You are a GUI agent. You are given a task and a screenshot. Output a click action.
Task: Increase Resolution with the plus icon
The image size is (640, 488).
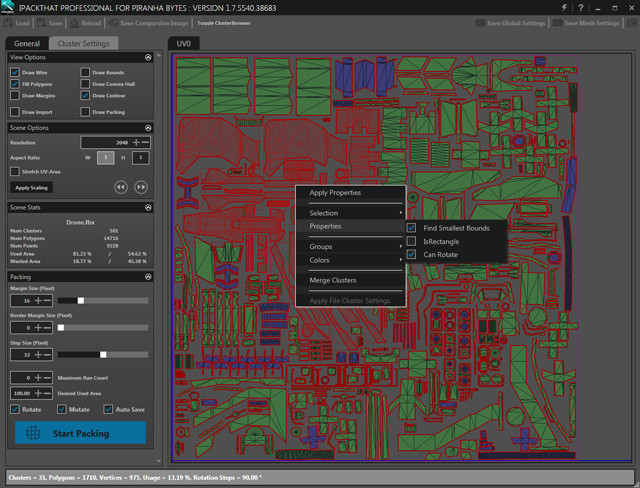(136, 143)
